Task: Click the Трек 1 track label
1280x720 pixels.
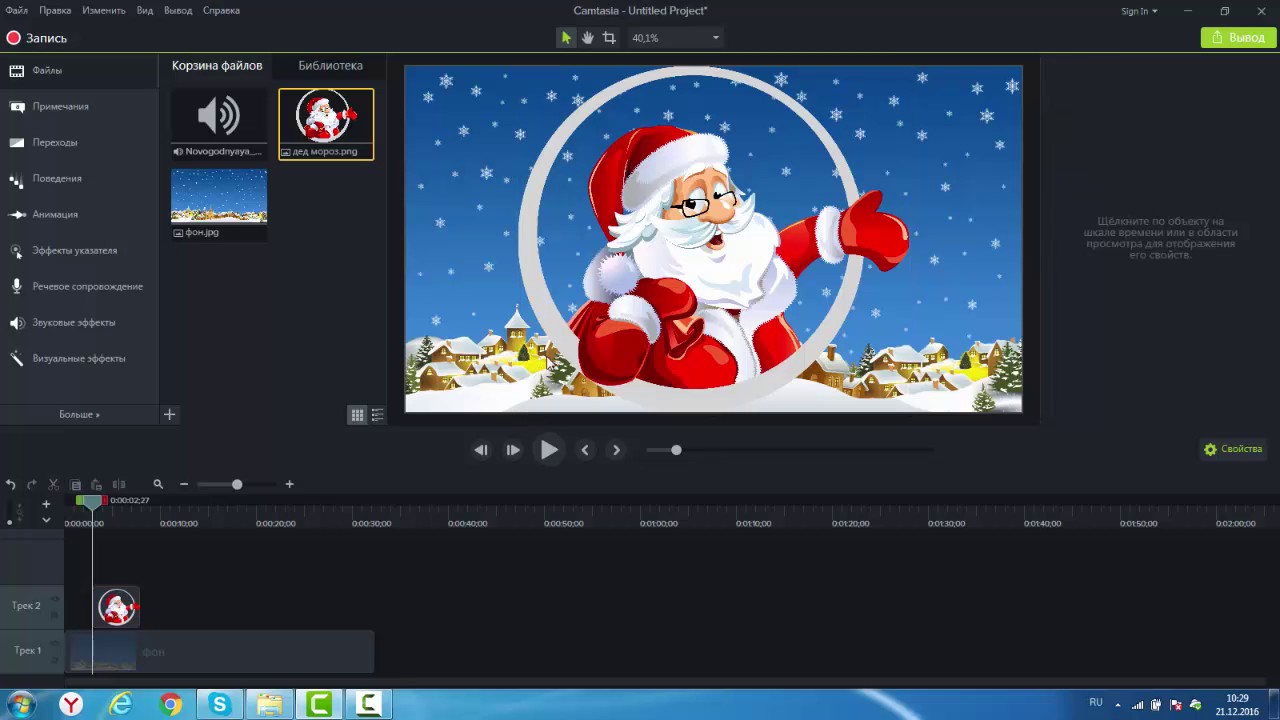Action: 27,651
